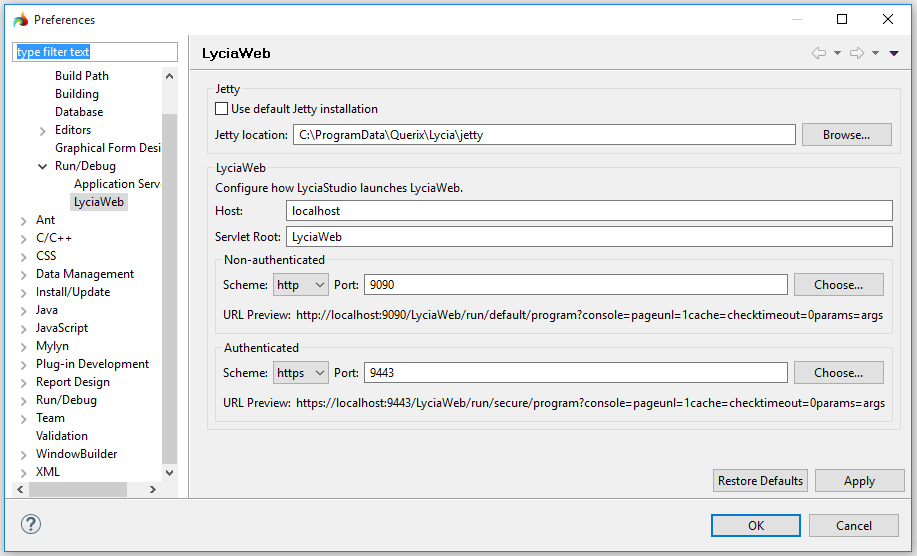This screenshot has width=917, height=556.
Task: Open the Non-authenticated Scheme http dropdown
Action: pos(301,285)
